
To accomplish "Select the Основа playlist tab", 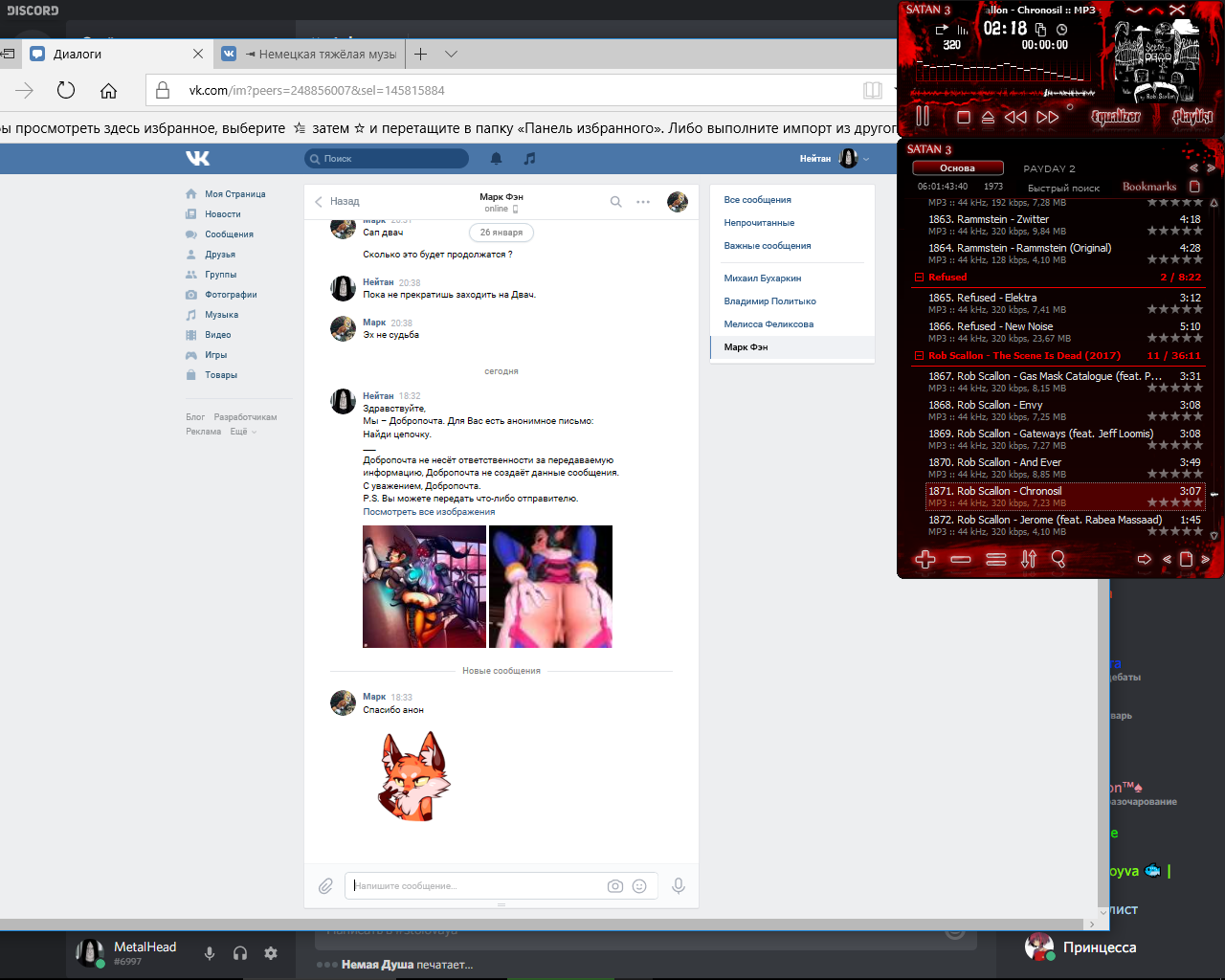I will [957, 167].
